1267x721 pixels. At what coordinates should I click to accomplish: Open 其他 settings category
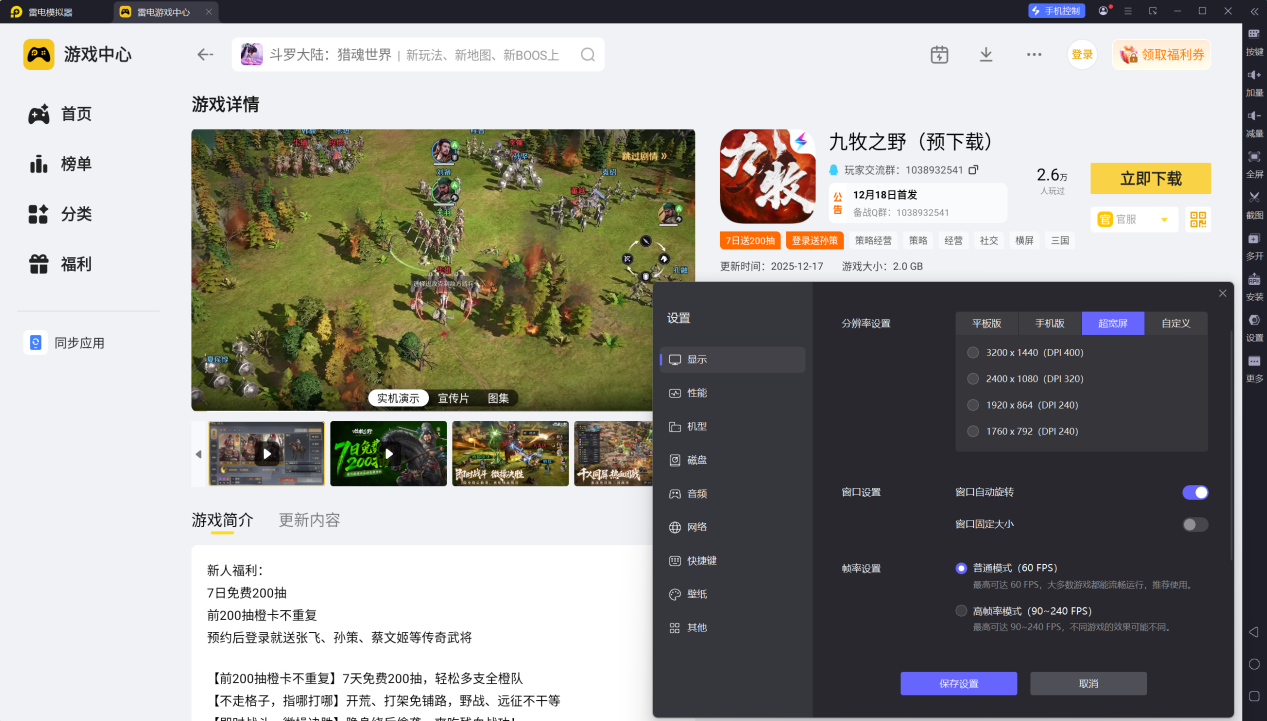(x=732, y=628)
